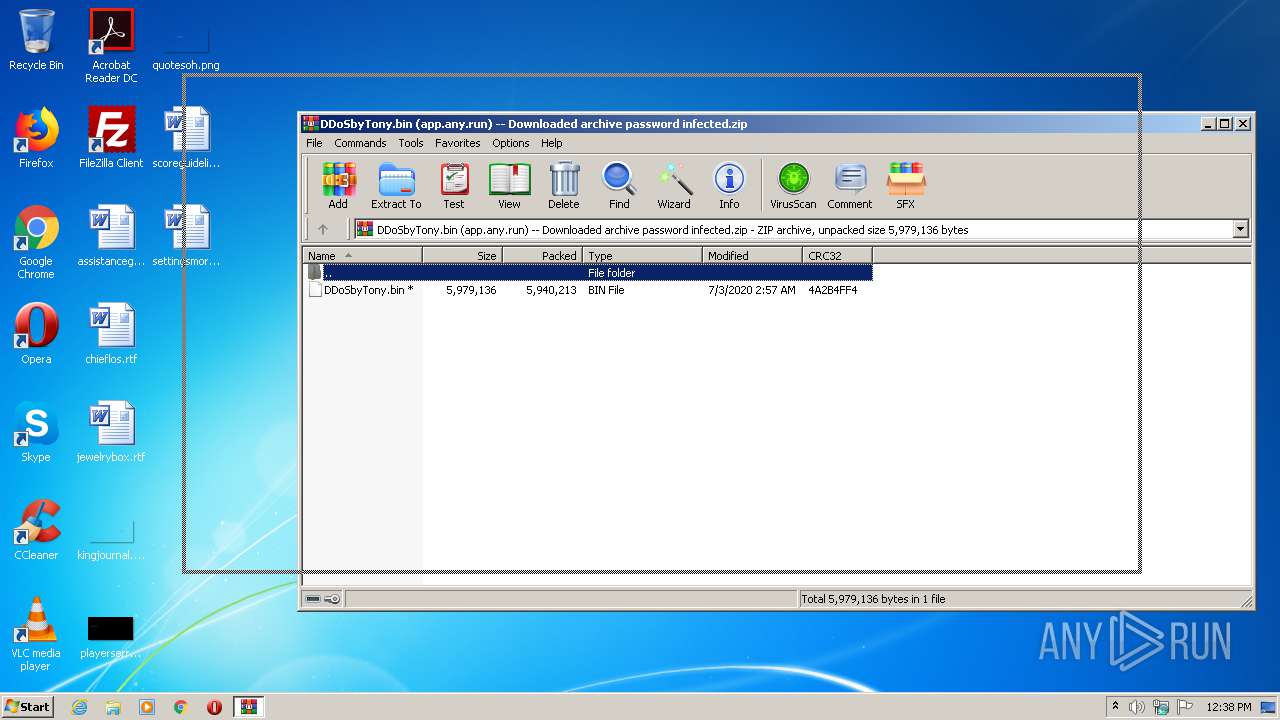Open the Options menu
Image resolution: width=1280 pixels, height=720 pixels.
(510, 143)
